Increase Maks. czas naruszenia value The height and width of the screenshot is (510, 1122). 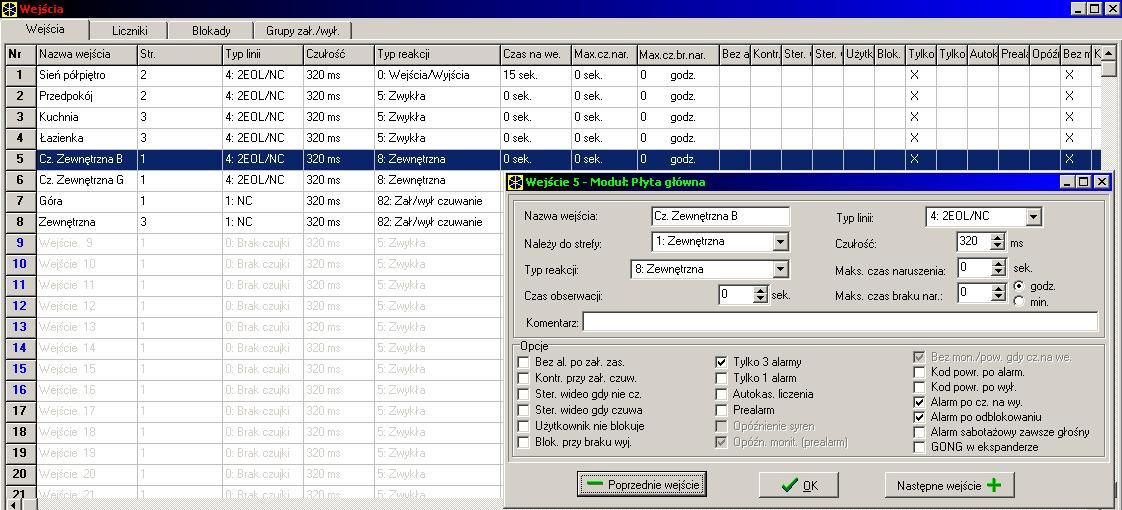pos(998,265)
